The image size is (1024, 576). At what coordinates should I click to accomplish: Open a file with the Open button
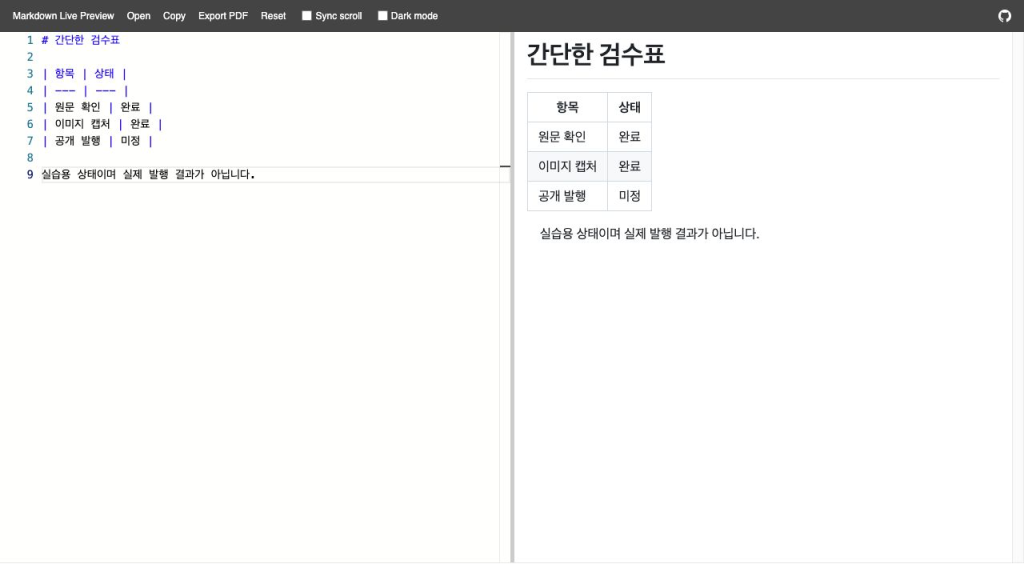[138, 16]
